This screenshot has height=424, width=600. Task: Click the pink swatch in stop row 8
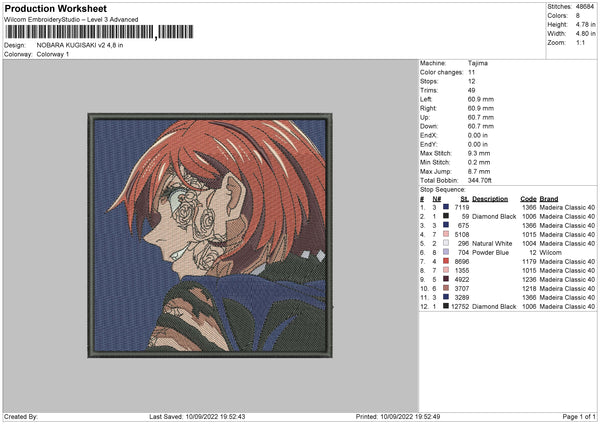[x=446, y=270]
